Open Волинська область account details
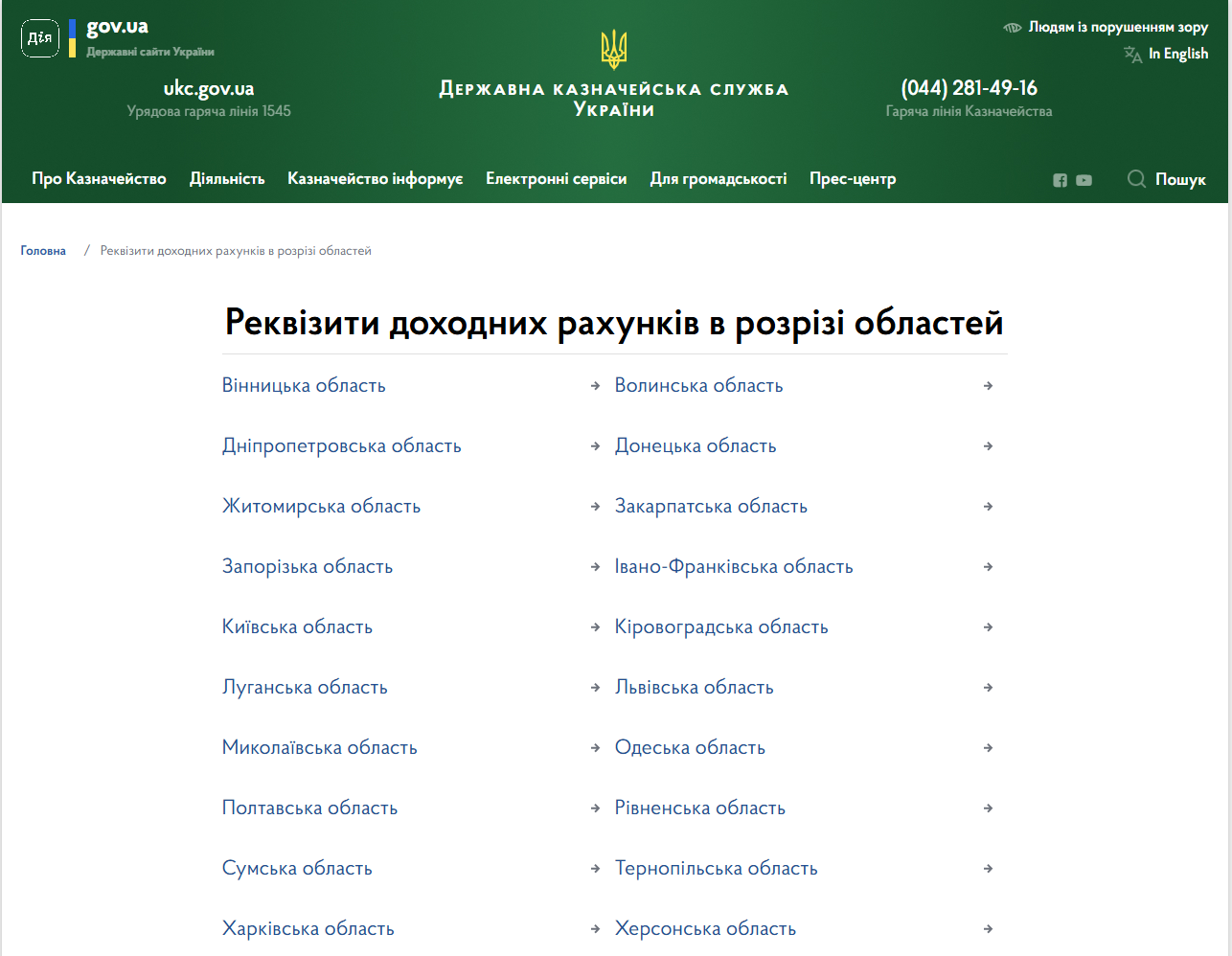This screenshot has width=1232, height=956. coord(698,385)
